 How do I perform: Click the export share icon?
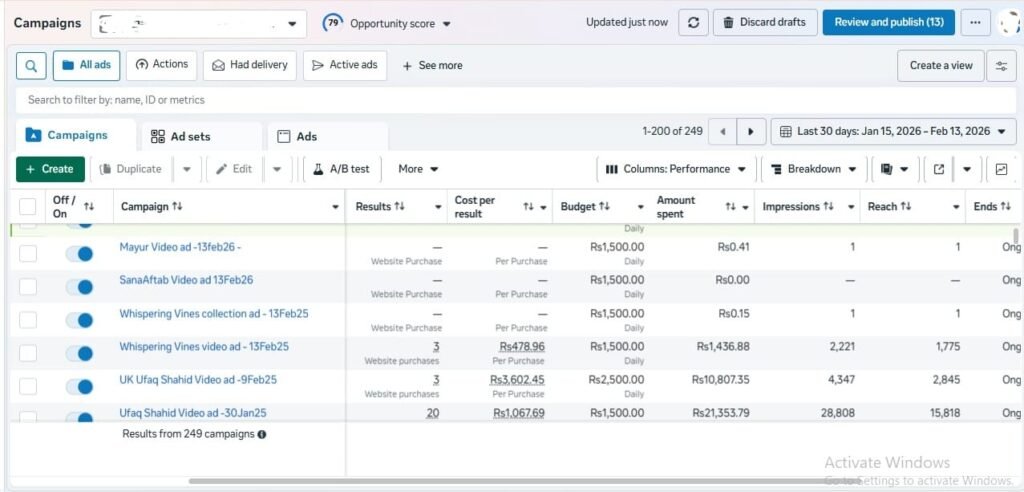[938, 169]
